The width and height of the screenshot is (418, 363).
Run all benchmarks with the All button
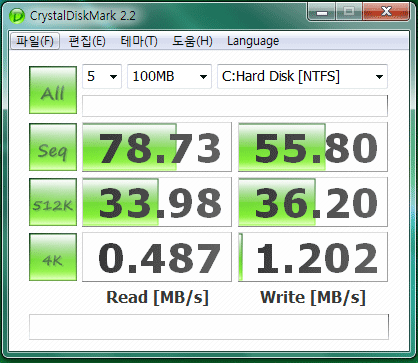point(53,90)
